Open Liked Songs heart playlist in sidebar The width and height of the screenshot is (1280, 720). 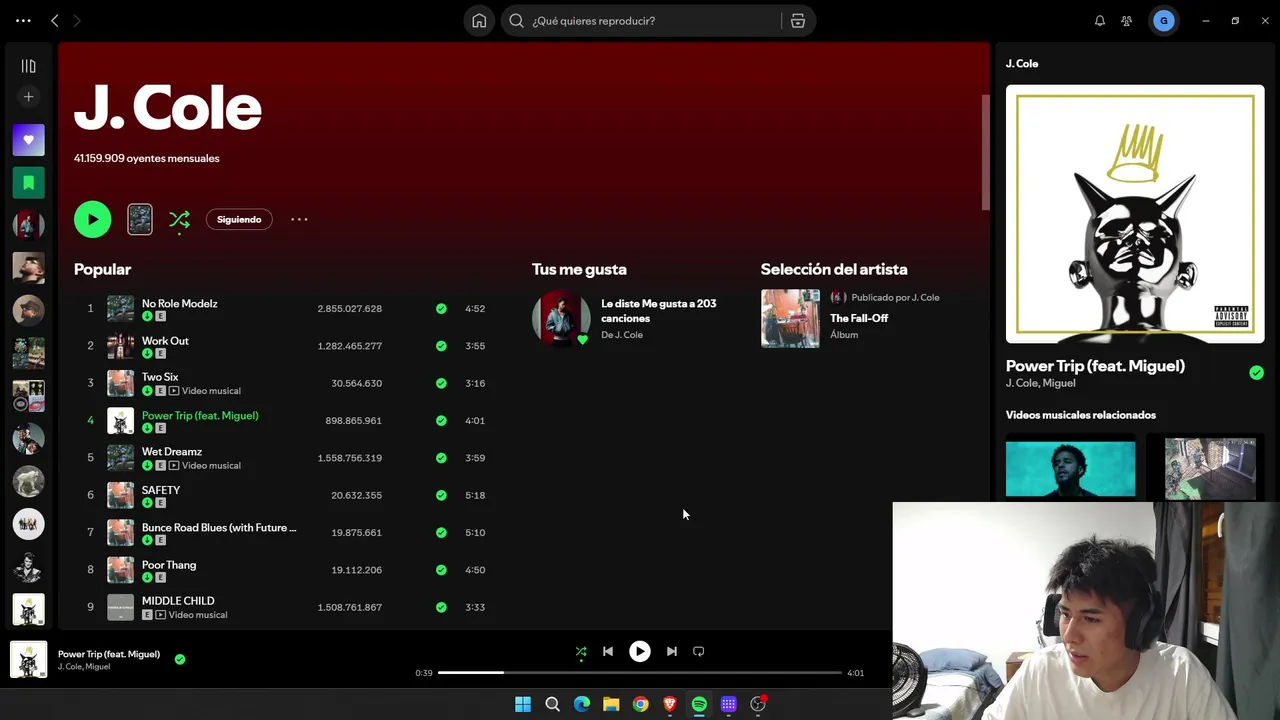point(28,140)
